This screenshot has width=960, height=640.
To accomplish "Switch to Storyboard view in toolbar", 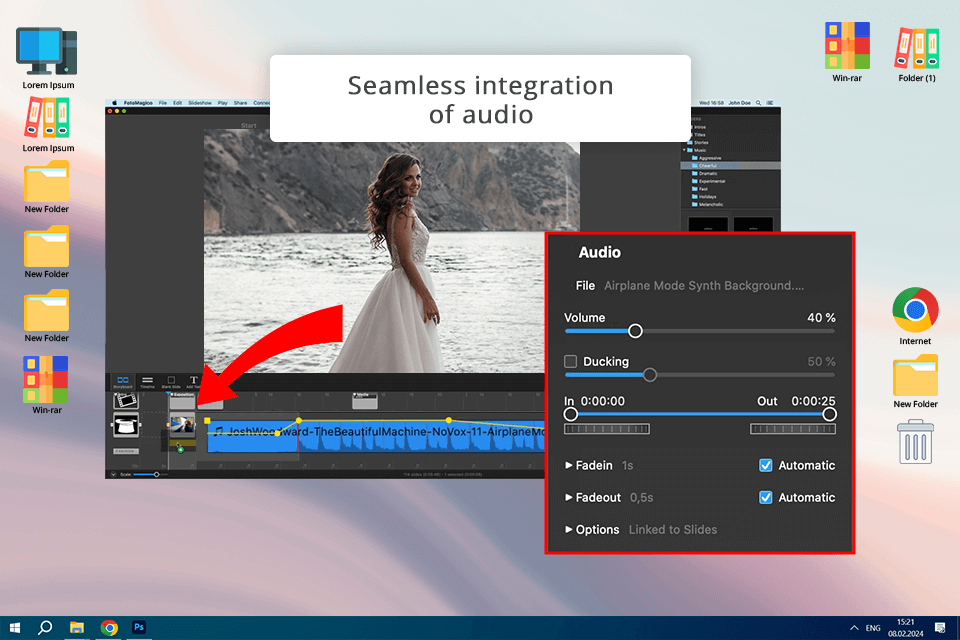I will [x=123, y=381].
